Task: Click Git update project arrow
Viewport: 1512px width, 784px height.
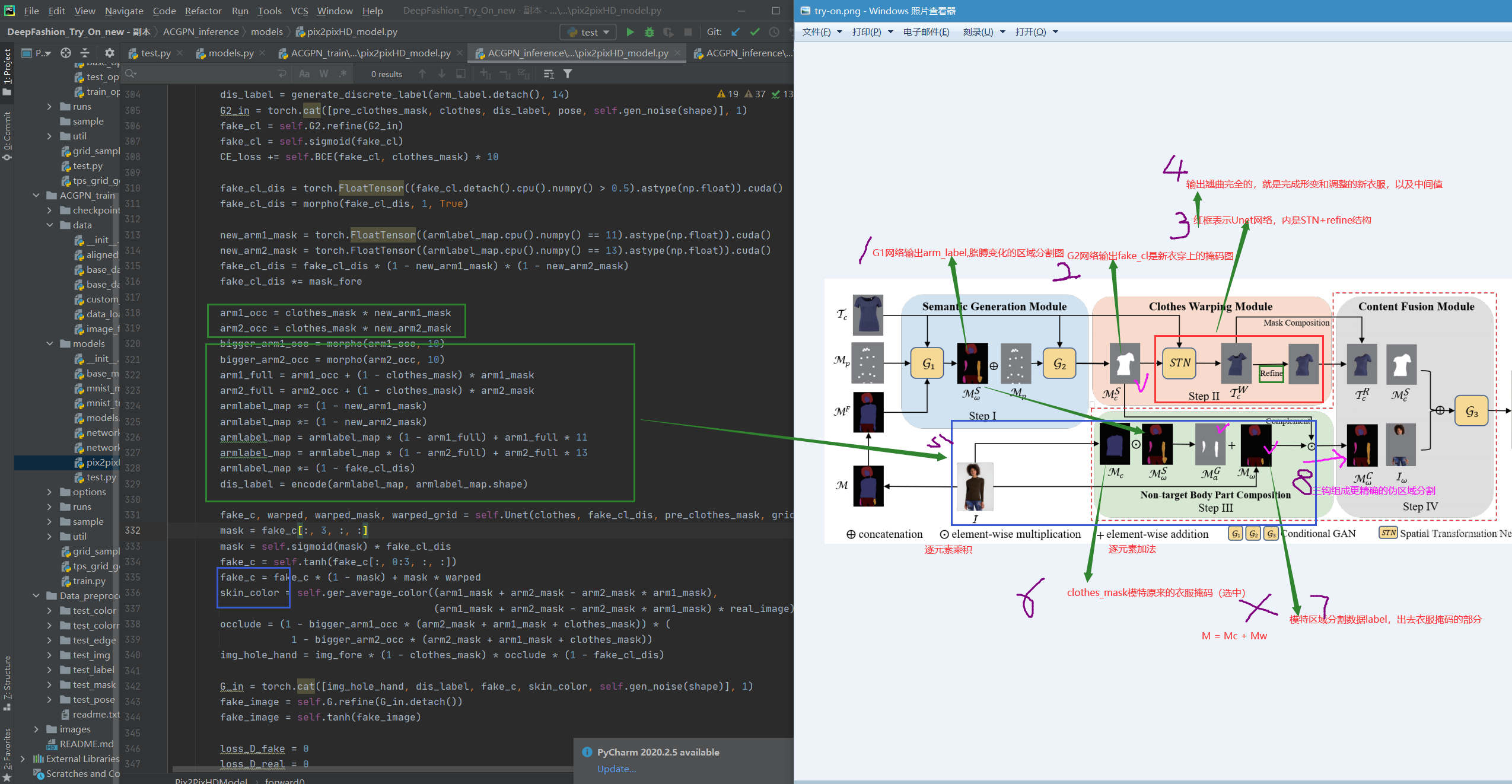Action: (736, 32)
